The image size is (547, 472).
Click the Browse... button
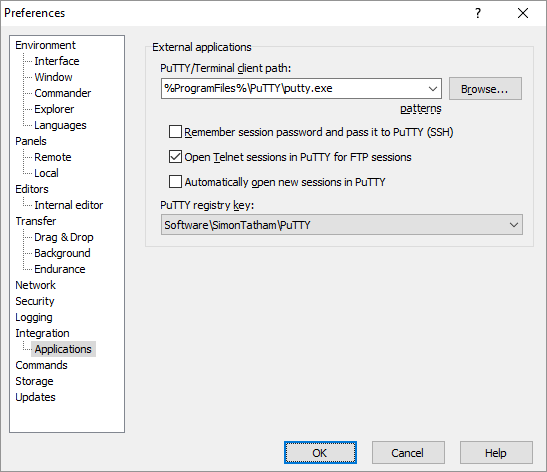point(485,89)
